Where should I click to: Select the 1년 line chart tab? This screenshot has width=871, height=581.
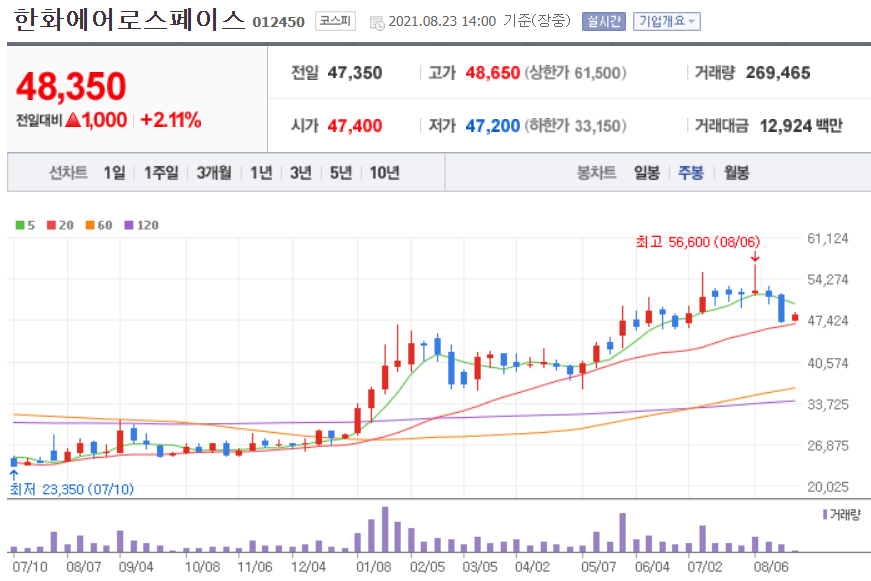click(x=261, y=173)
